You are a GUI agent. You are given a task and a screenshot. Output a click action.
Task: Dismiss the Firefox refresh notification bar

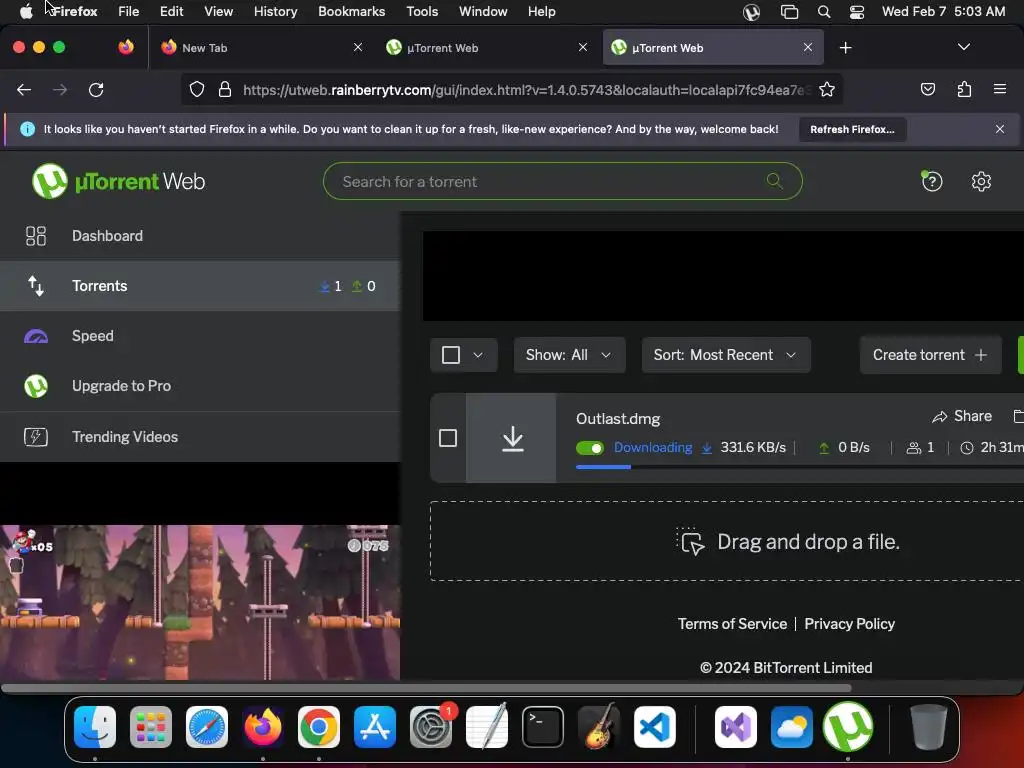click(x=999, y=129)
